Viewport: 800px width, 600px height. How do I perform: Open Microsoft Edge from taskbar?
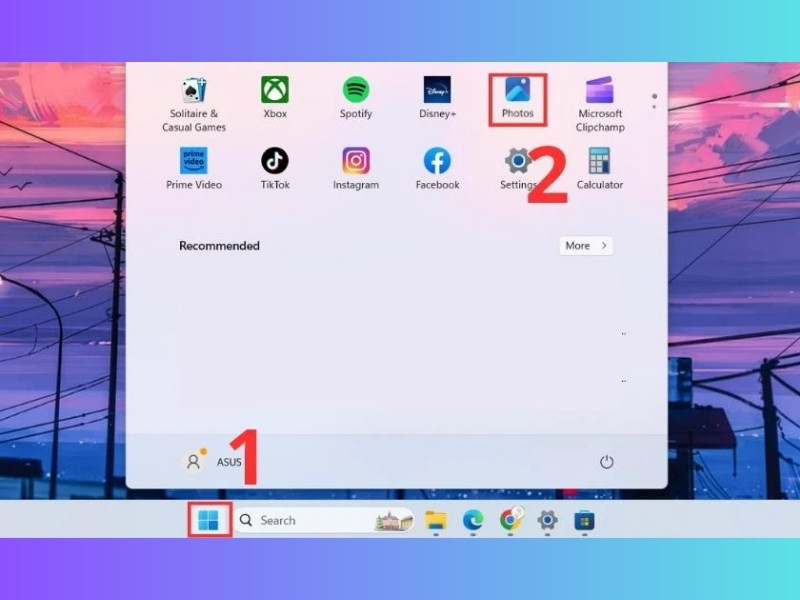(473, 520)
